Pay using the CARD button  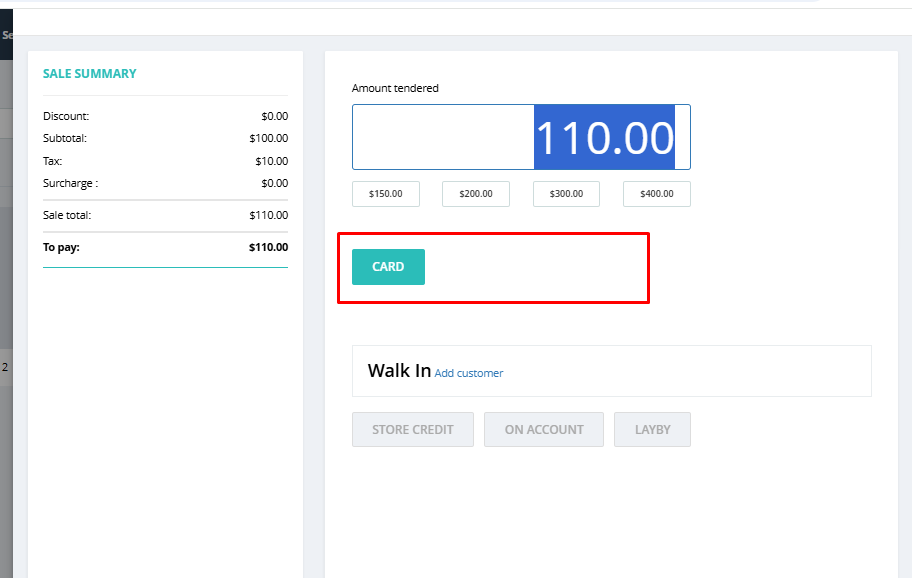point(388,267)
